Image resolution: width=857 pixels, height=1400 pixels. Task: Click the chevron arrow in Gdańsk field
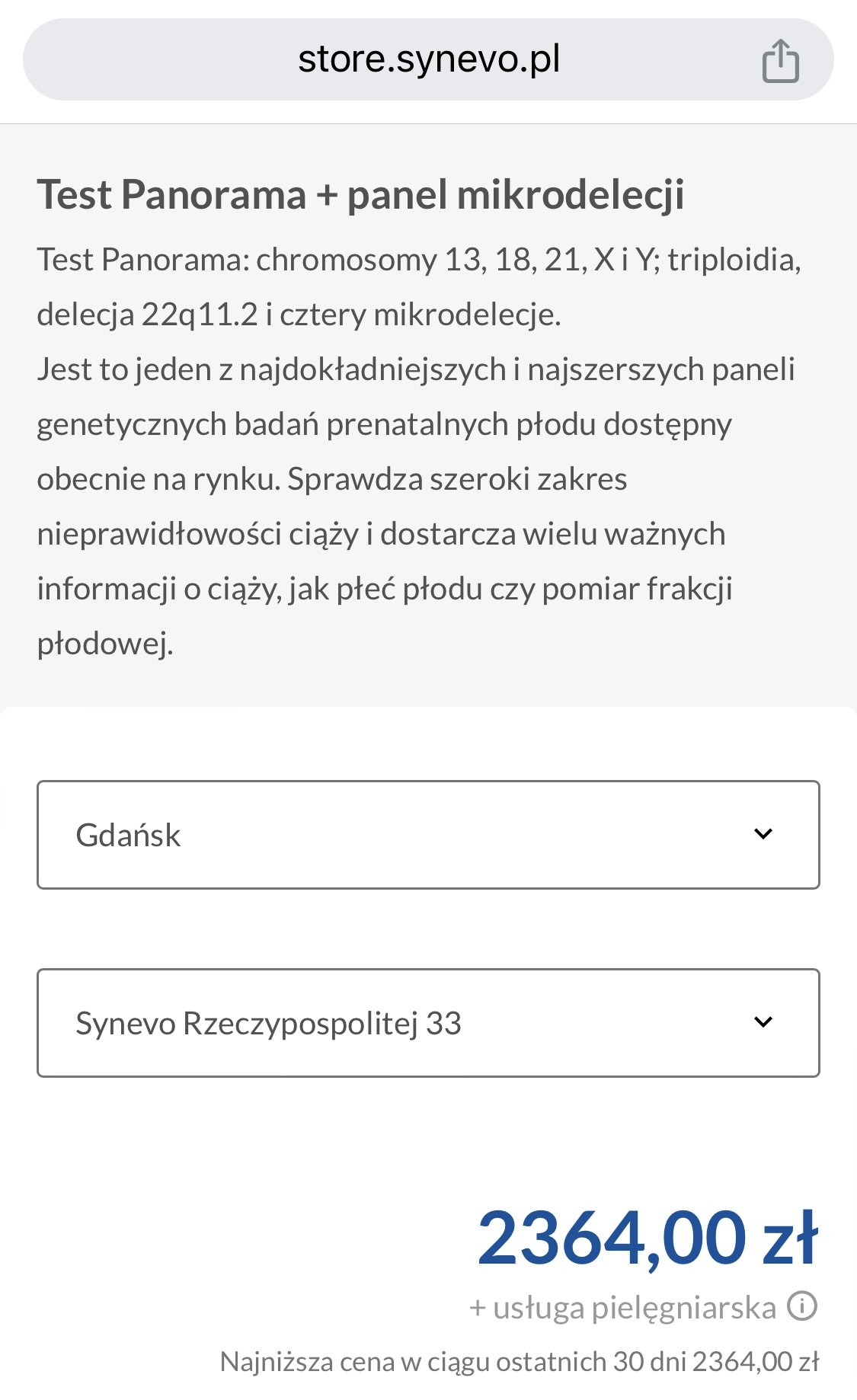pyautogui.click(x=763, y=834)
